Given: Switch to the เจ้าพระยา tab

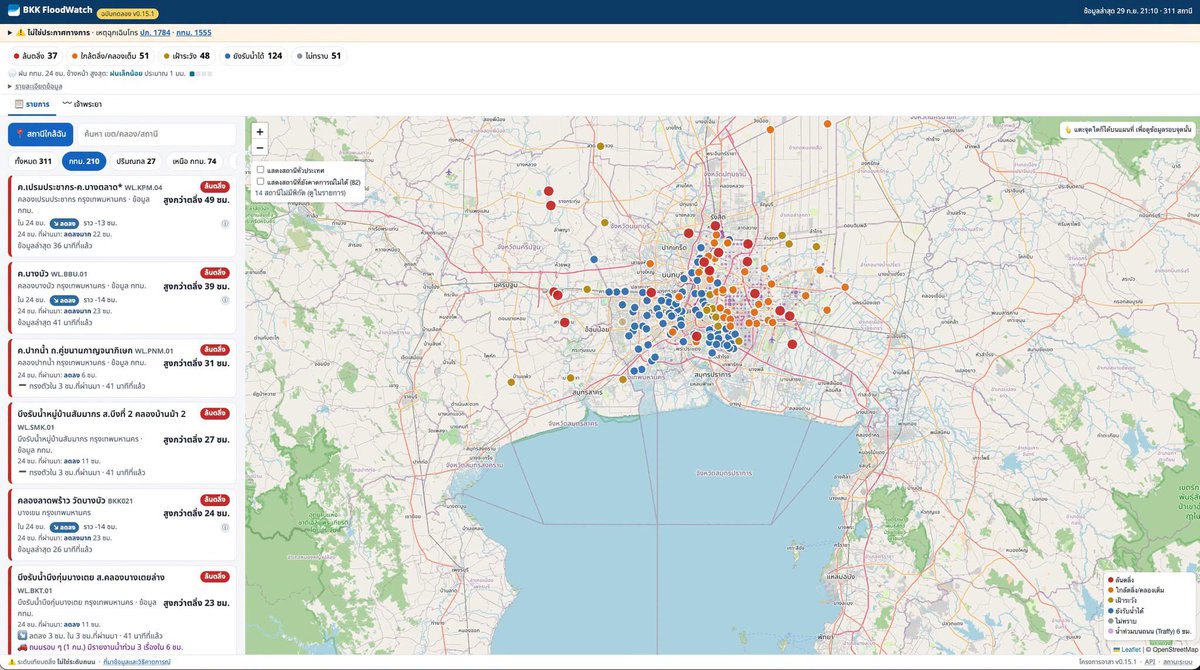Looking at the screenshot, I should click(x=81, y=103).
